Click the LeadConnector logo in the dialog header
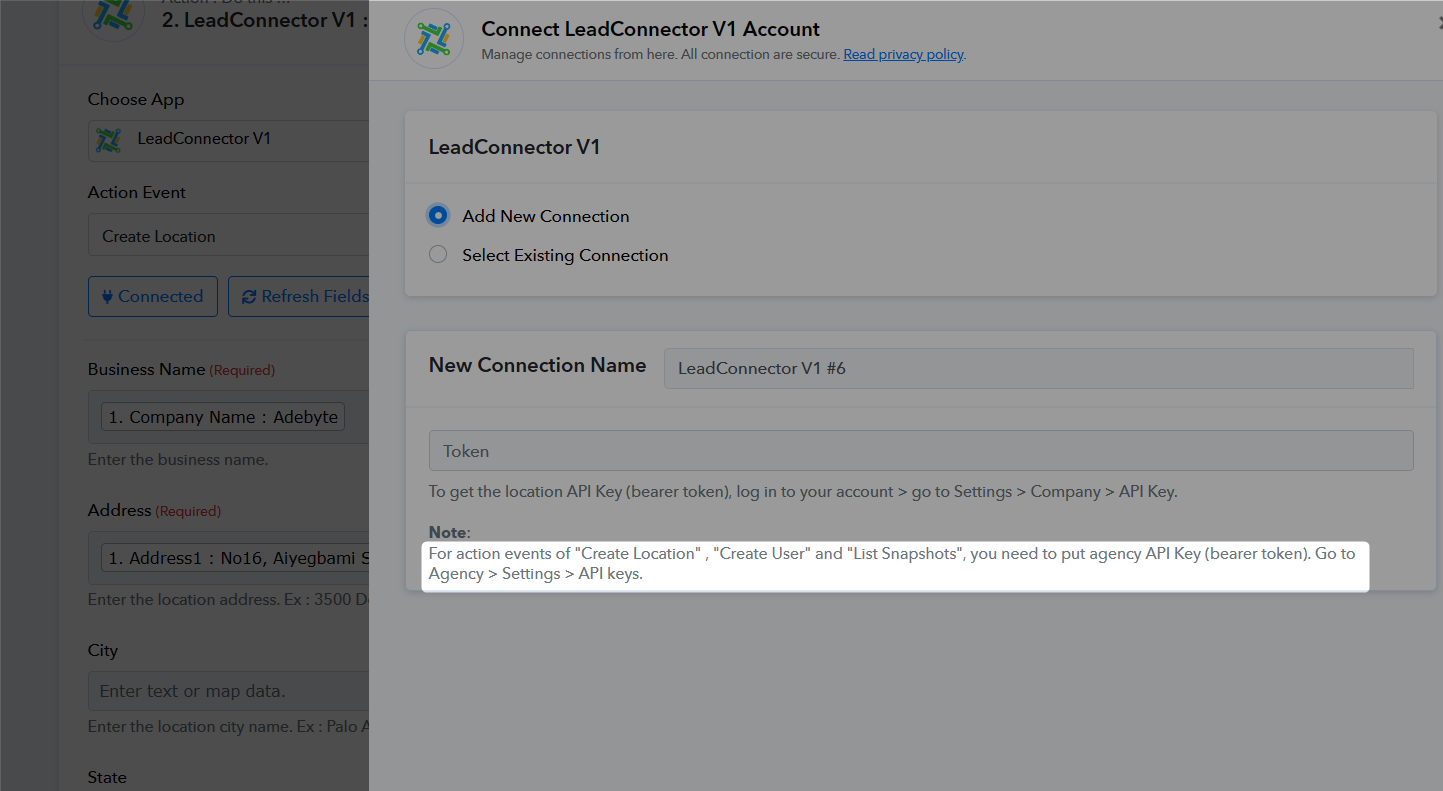1443x791 pixels. [x=433, y=39]
